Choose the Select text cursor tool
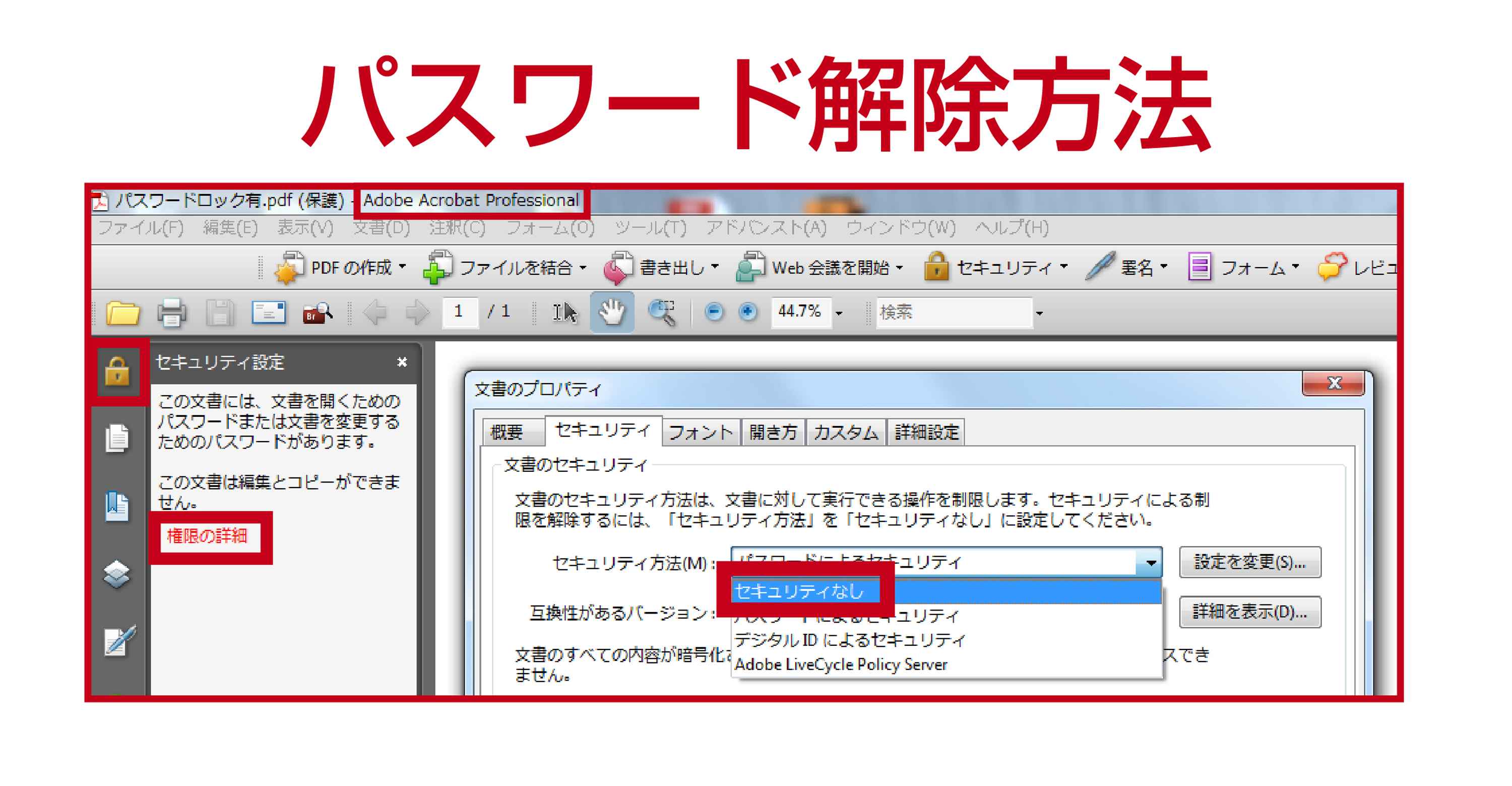 (564, 312)
